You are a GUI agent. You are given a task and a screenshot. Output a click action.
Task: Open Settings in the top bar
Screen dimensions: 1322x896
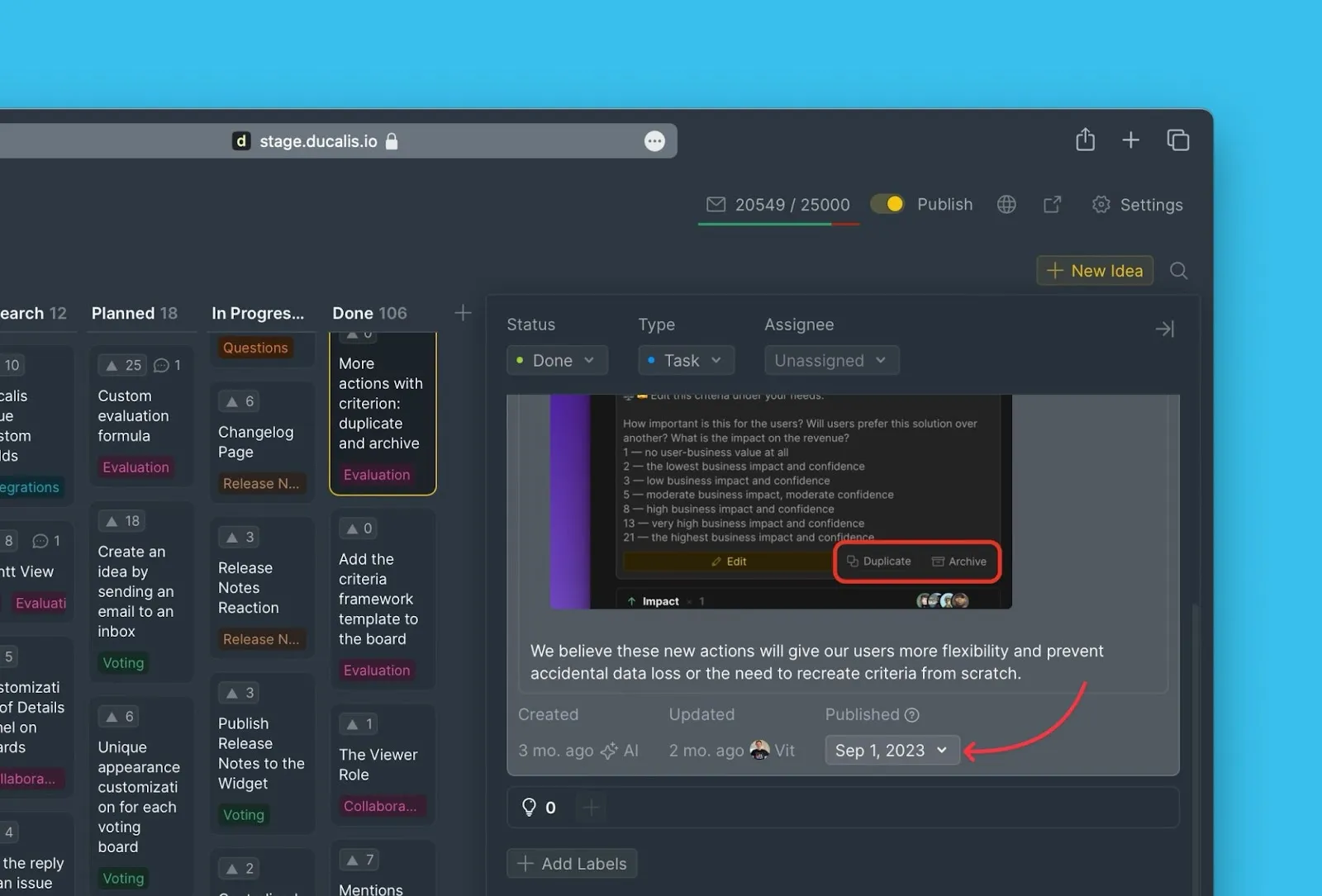1138,205
